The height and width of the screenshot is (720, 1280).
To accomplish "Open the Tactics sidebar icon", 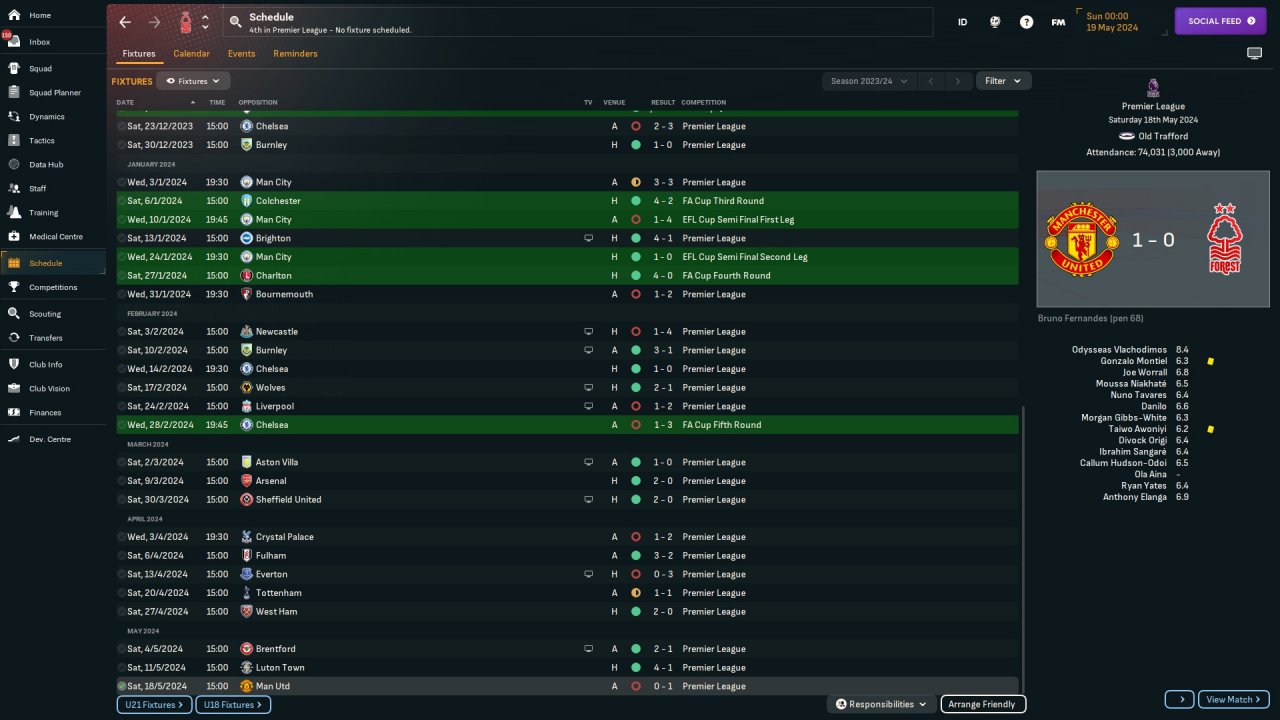I will click(14, 141).
